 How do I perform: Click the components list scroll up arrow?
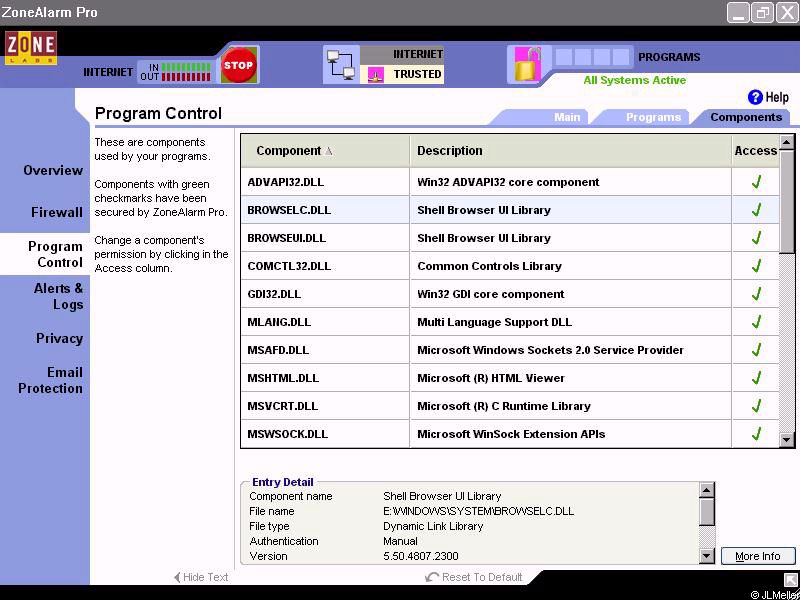point(787,142)
